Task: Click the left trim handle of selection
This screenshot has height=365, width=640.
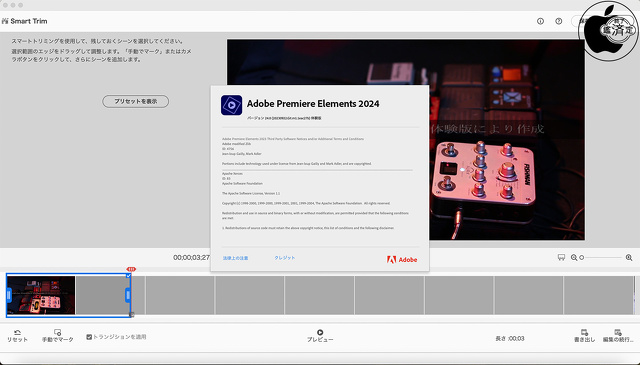Action: 9,295
